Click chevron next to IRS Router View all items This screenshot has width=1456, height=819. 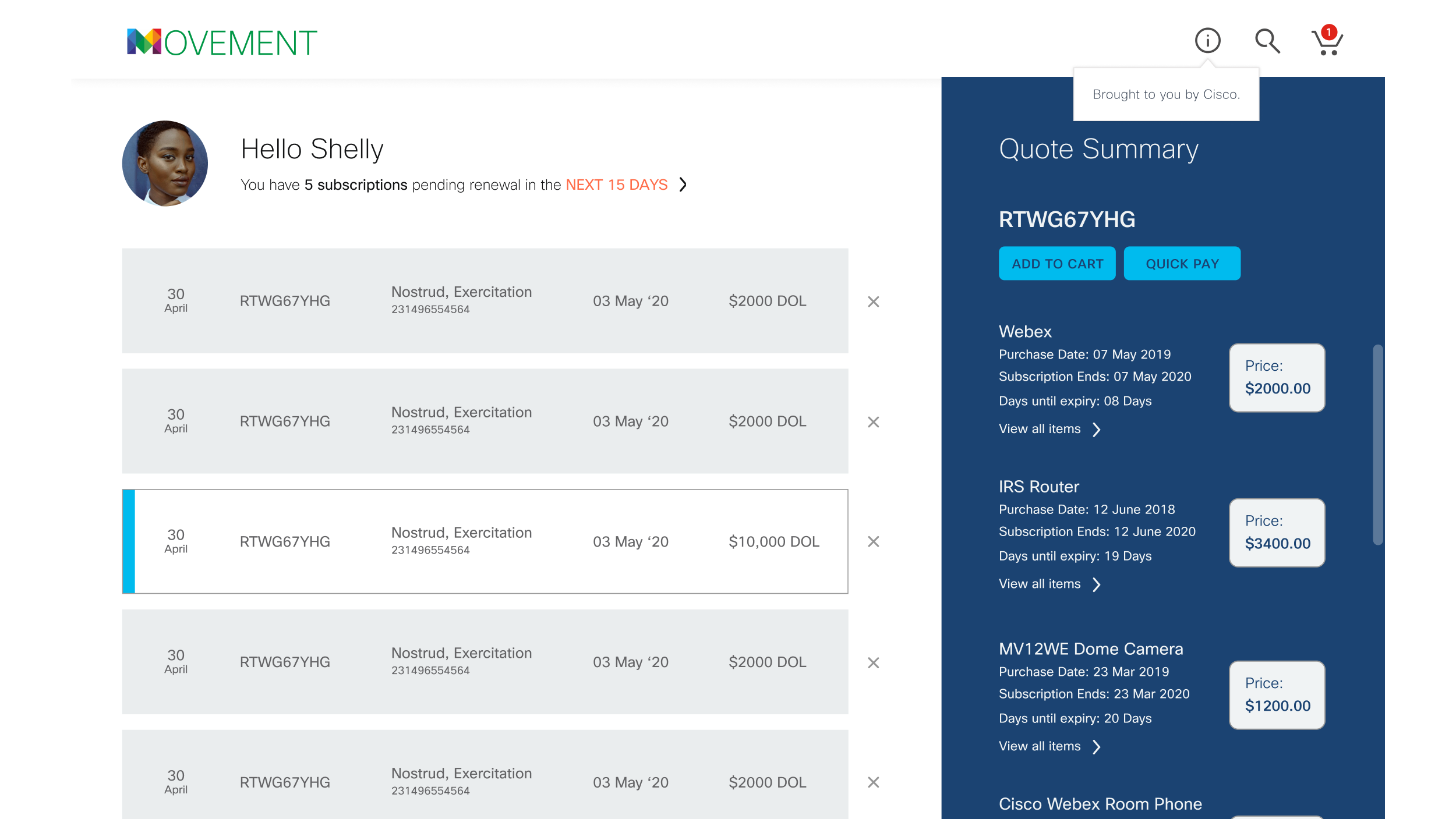tap(1097, 584)
